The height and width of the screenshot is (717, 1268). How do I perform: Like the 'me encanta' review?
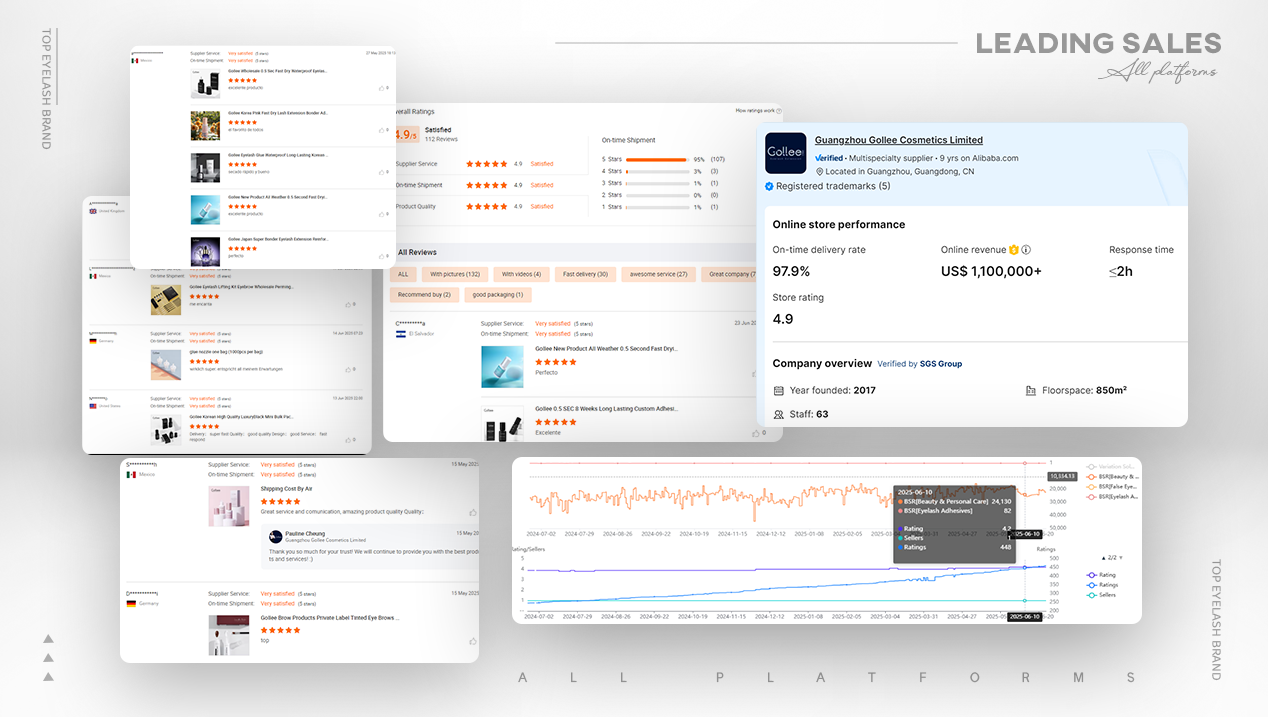(350, 304)
